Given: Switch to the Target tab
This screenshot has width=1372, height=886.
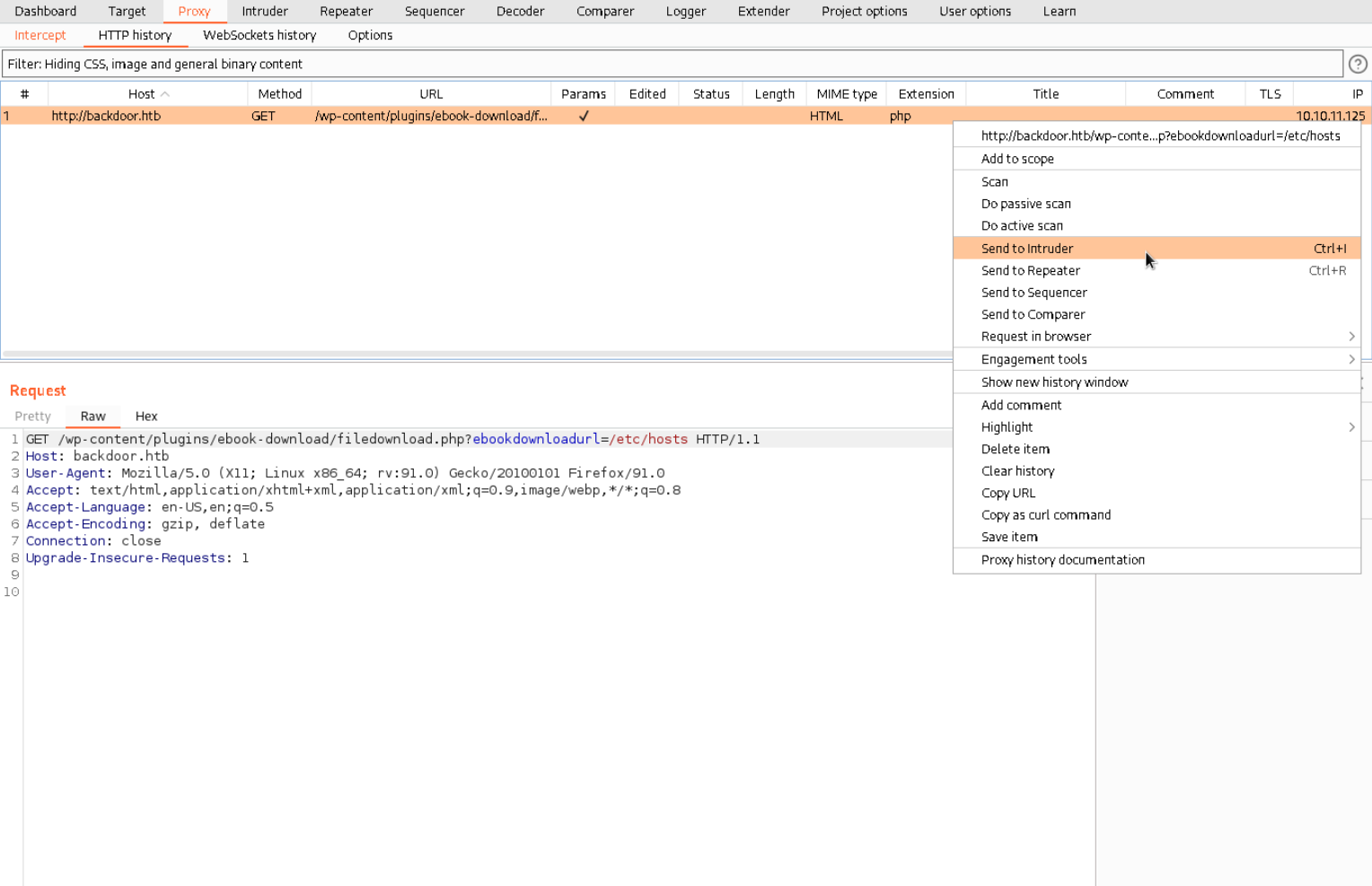Looking at the screenshot, I should pyautogui.click(x=127, y=11).
